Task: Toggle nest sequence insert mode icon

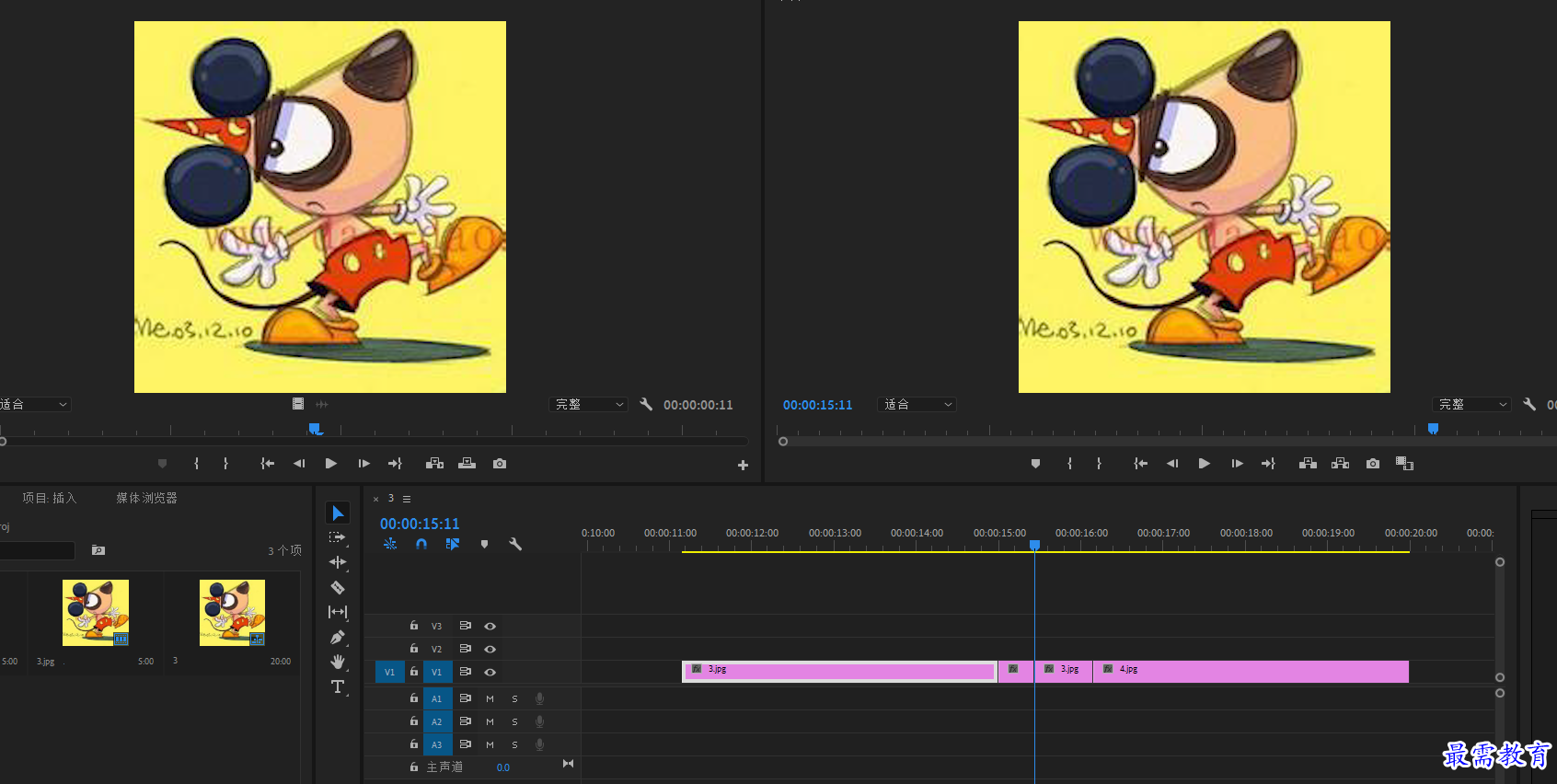Action: (x=390, y=544)
